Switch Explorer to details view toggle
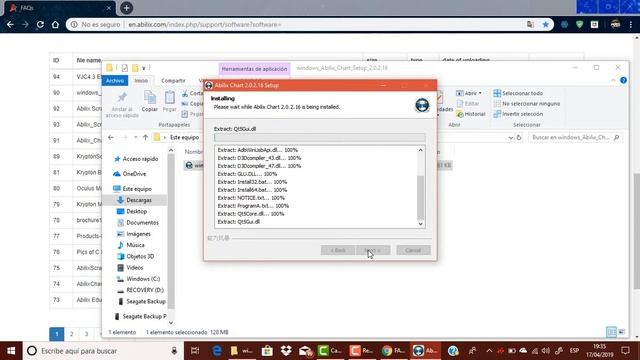The height and width of the screenshot is (360, 640). click(611, 332)
